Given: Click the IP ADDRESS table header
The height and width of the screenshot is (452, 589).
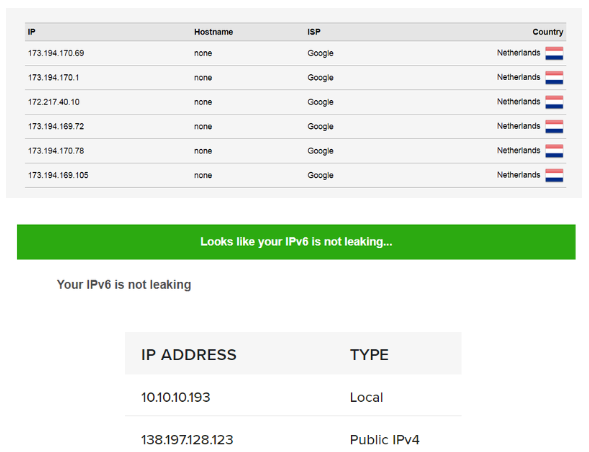Looking at the screenshot, I should click(x=189, y=355).
